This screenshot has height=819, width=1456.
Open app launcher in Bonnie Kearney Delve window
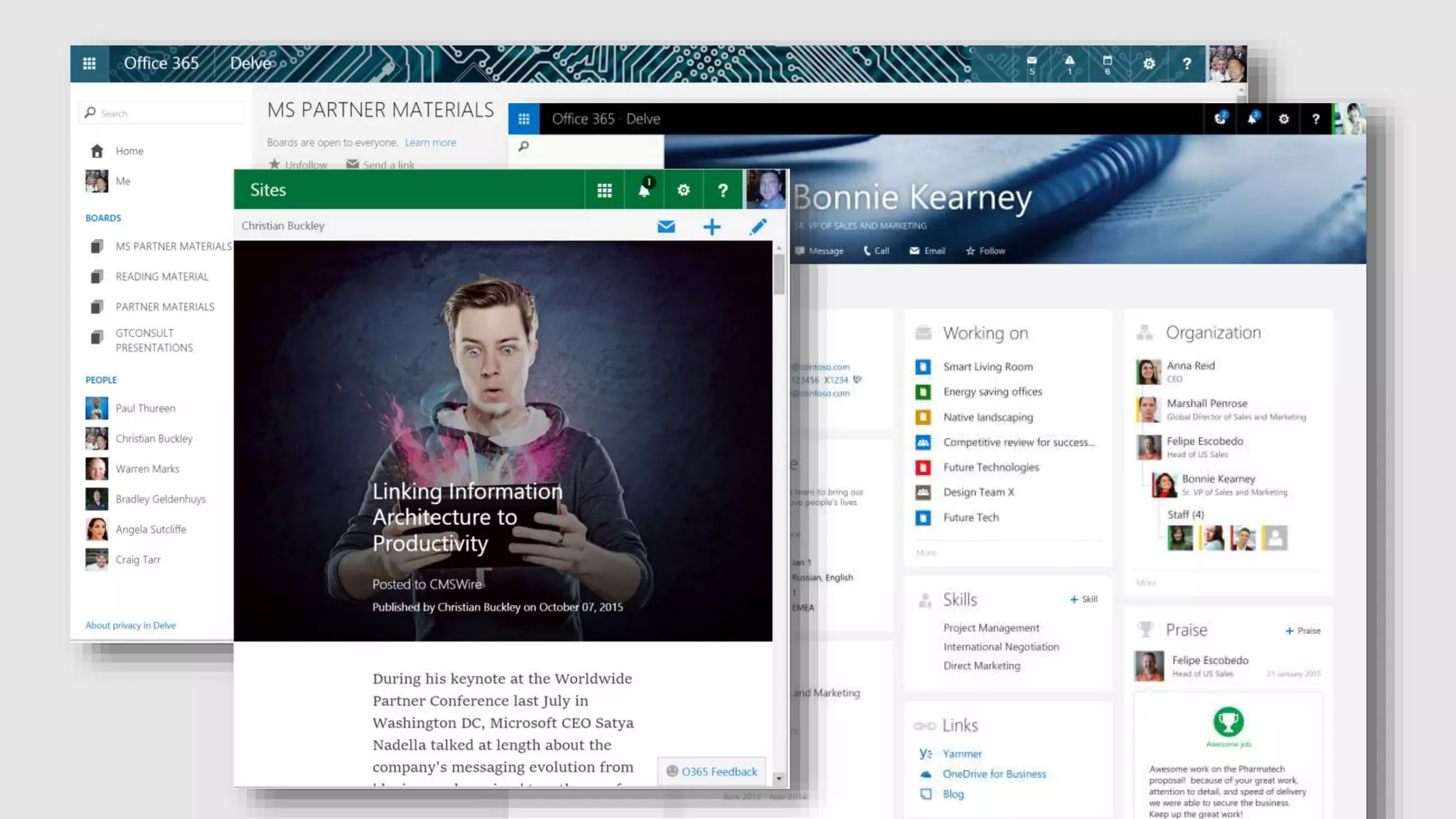coord(524,119)
